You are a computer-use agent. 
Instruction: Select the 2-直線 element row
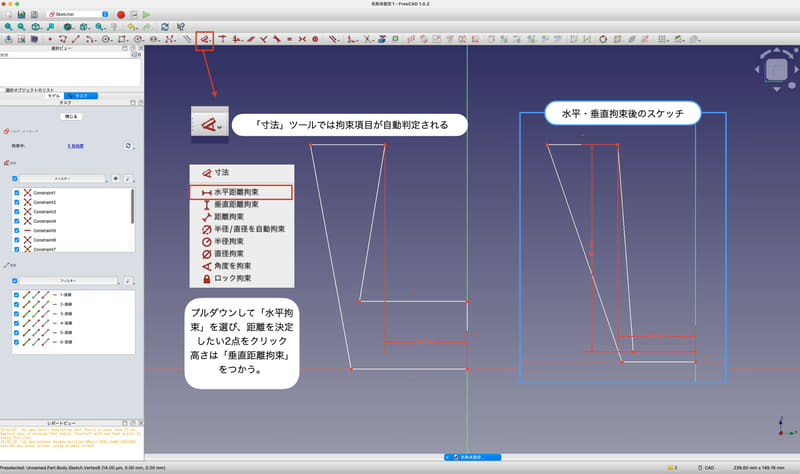[x=73, y=305]
